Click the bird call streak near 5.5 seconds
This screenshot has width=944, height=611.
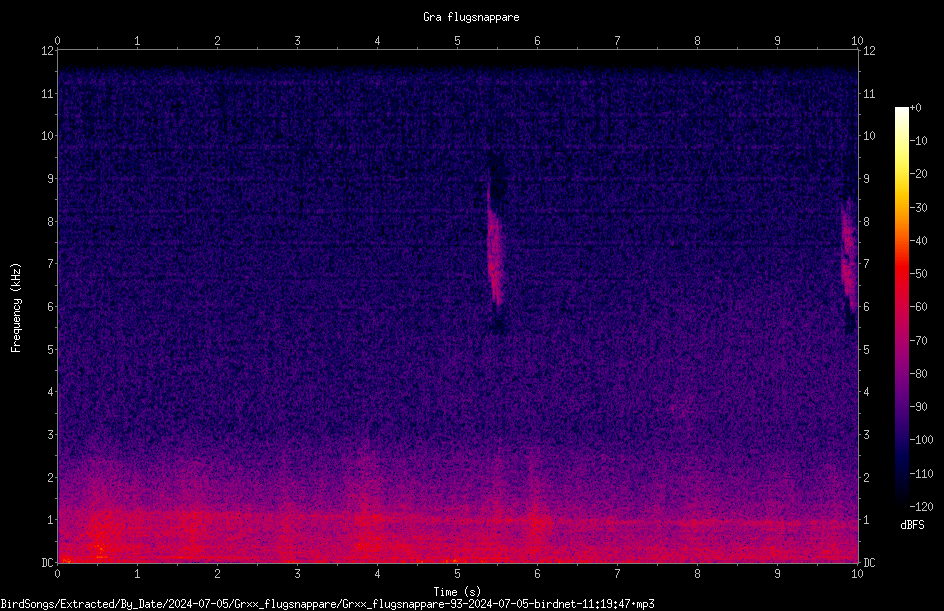494,247
